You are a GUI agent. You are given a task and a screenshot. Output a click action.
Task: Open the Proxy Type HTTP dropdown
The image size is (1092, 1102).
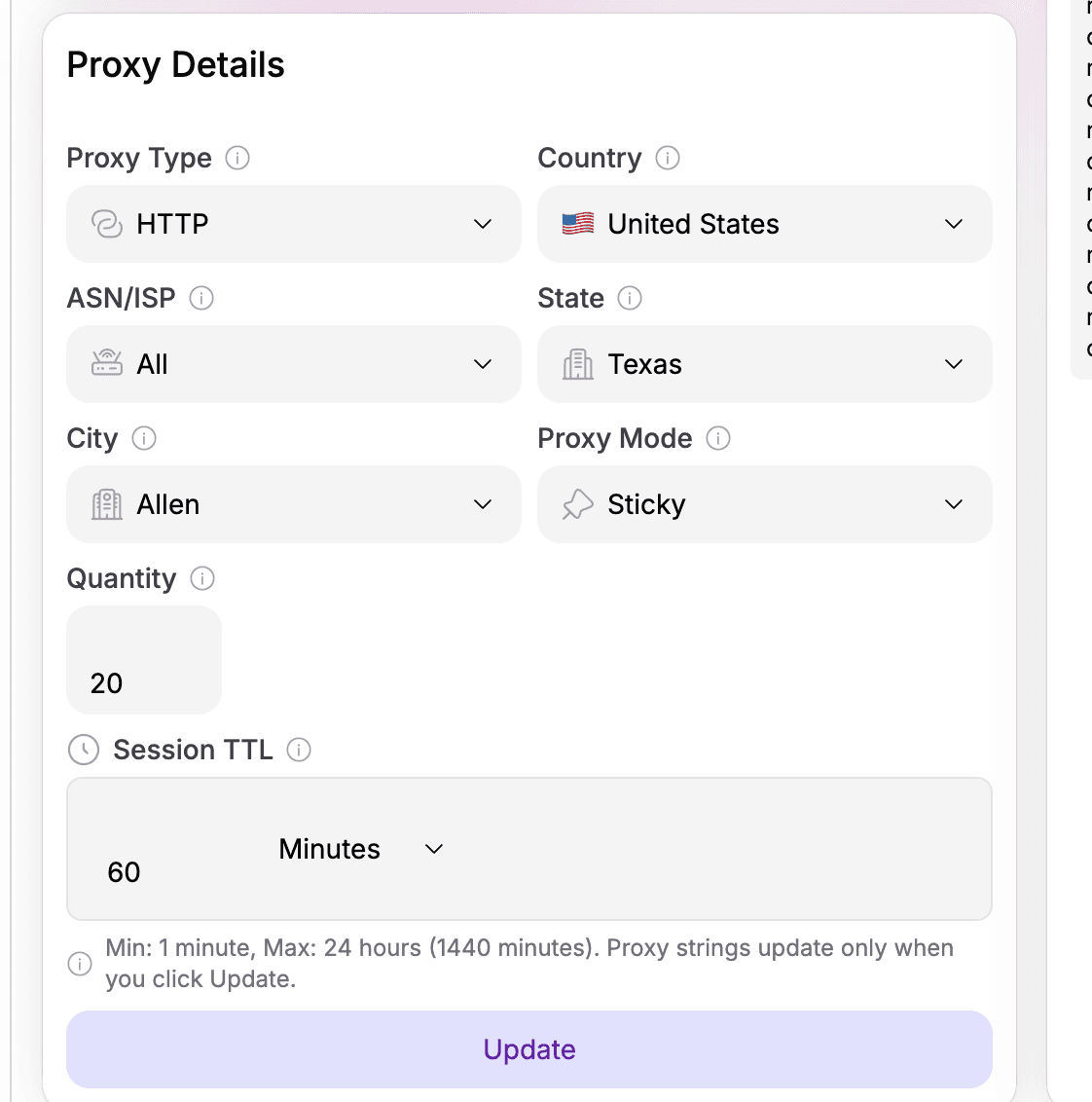pyautogui.click(x=293, y=224)
